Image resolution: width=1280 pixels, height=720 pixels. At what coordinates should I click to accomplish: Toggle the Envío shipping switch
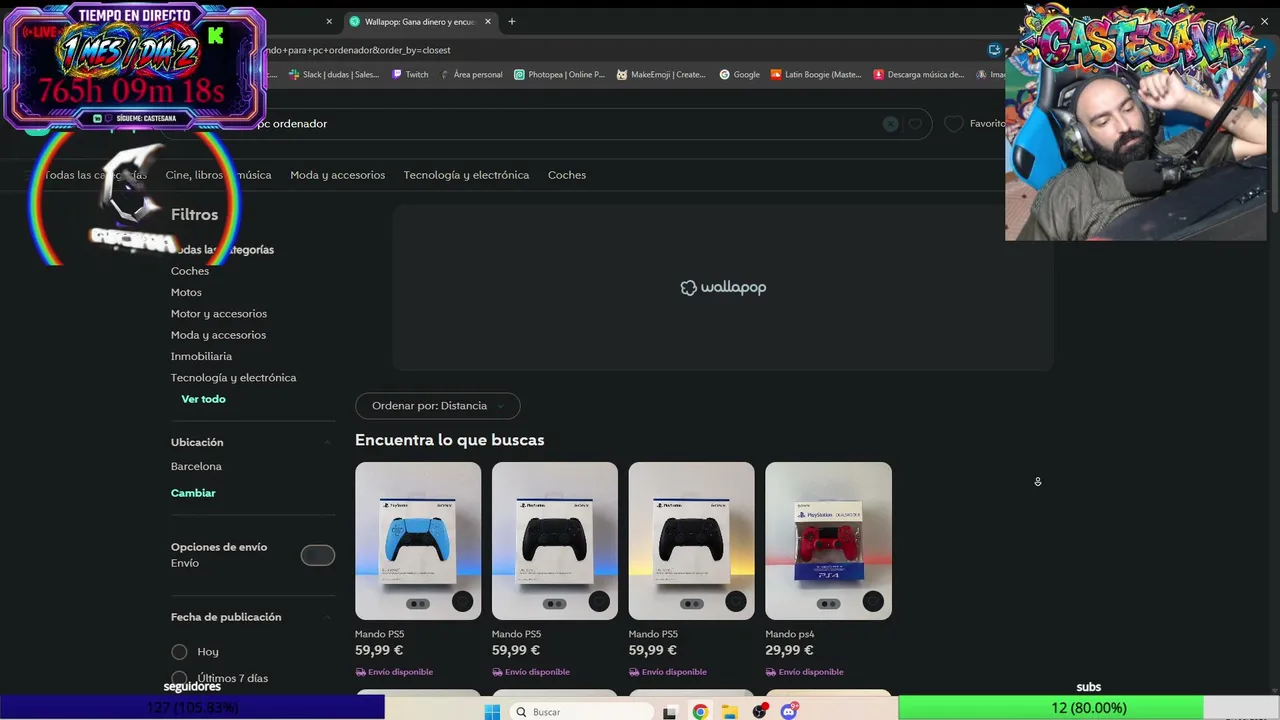pyautogui.click(x=318, y=555)
